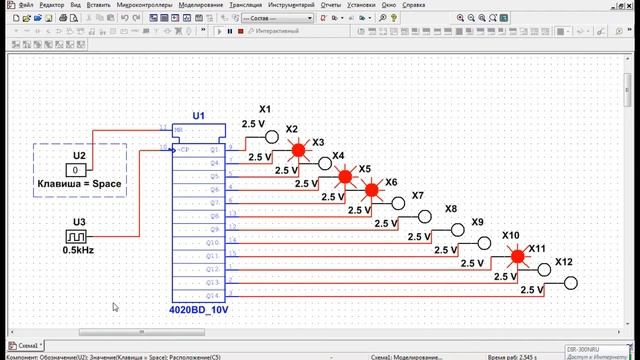Print the circuit schematic
This screenshot has width=640, height=360.
(63, 18)
